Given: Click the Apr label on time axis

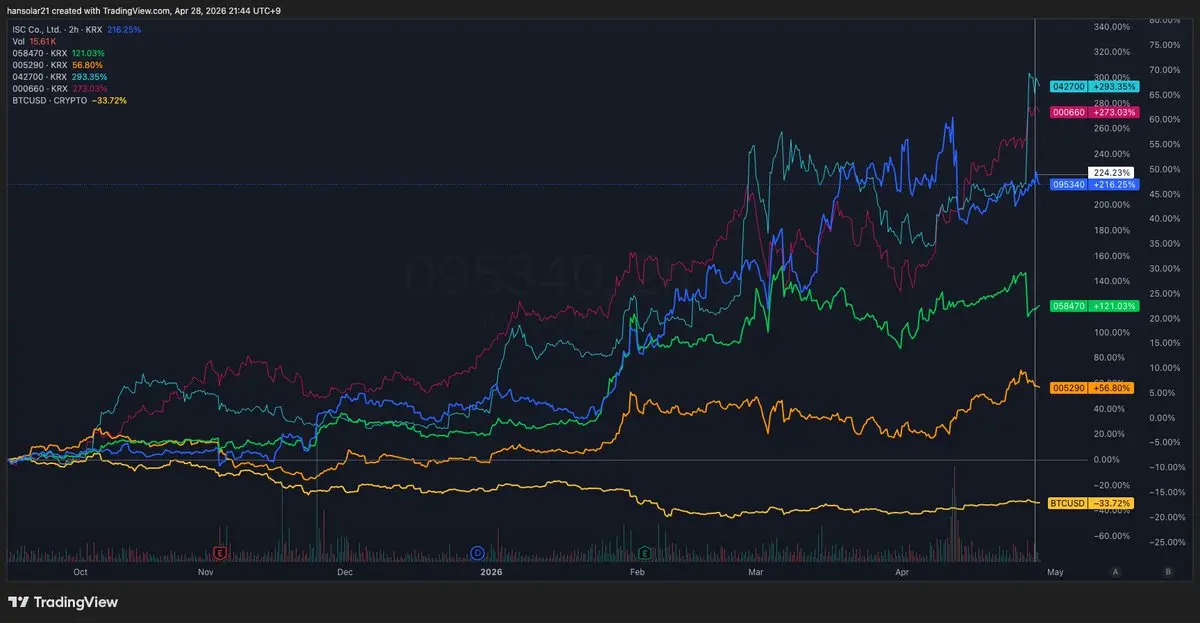Looking at the screenshot, I should click(x=902, y=573).
